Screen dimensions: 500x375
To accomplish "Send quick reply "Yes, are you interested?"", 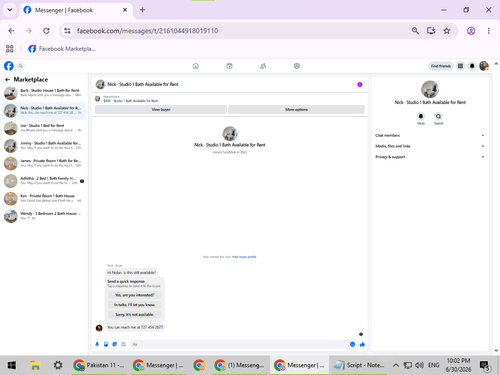I will click(x=135, y=295).
